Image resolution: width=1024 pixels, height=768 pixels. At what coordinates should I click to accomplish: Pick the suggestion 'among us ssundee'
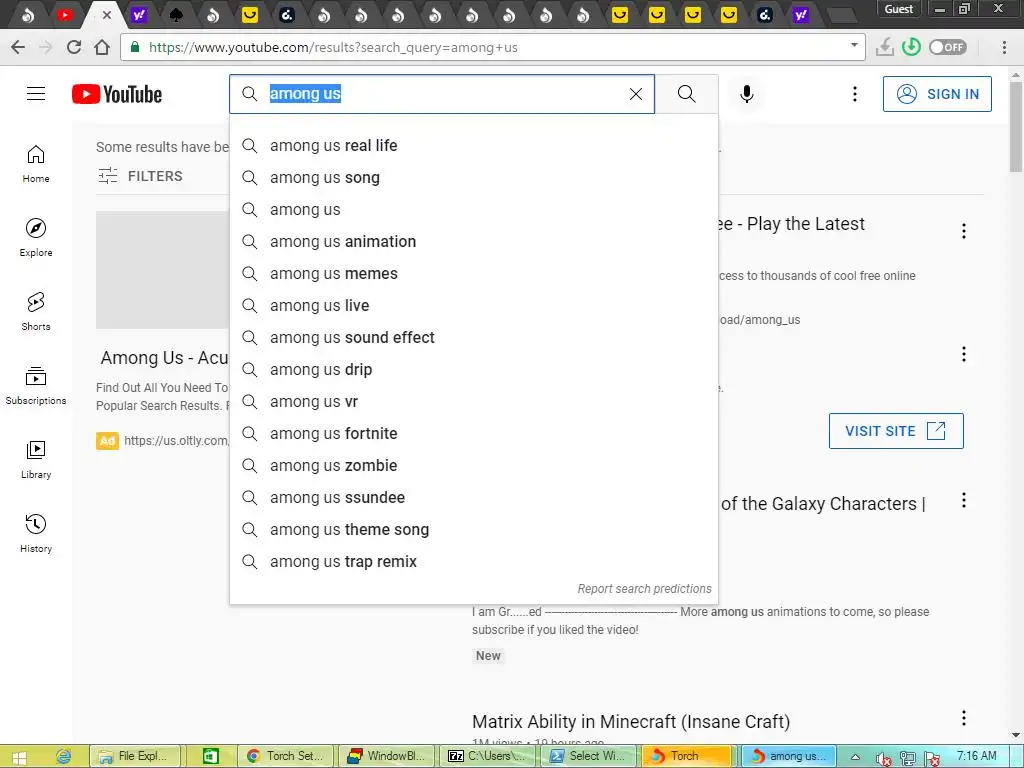pyautogui.click(x=474, y=498)
